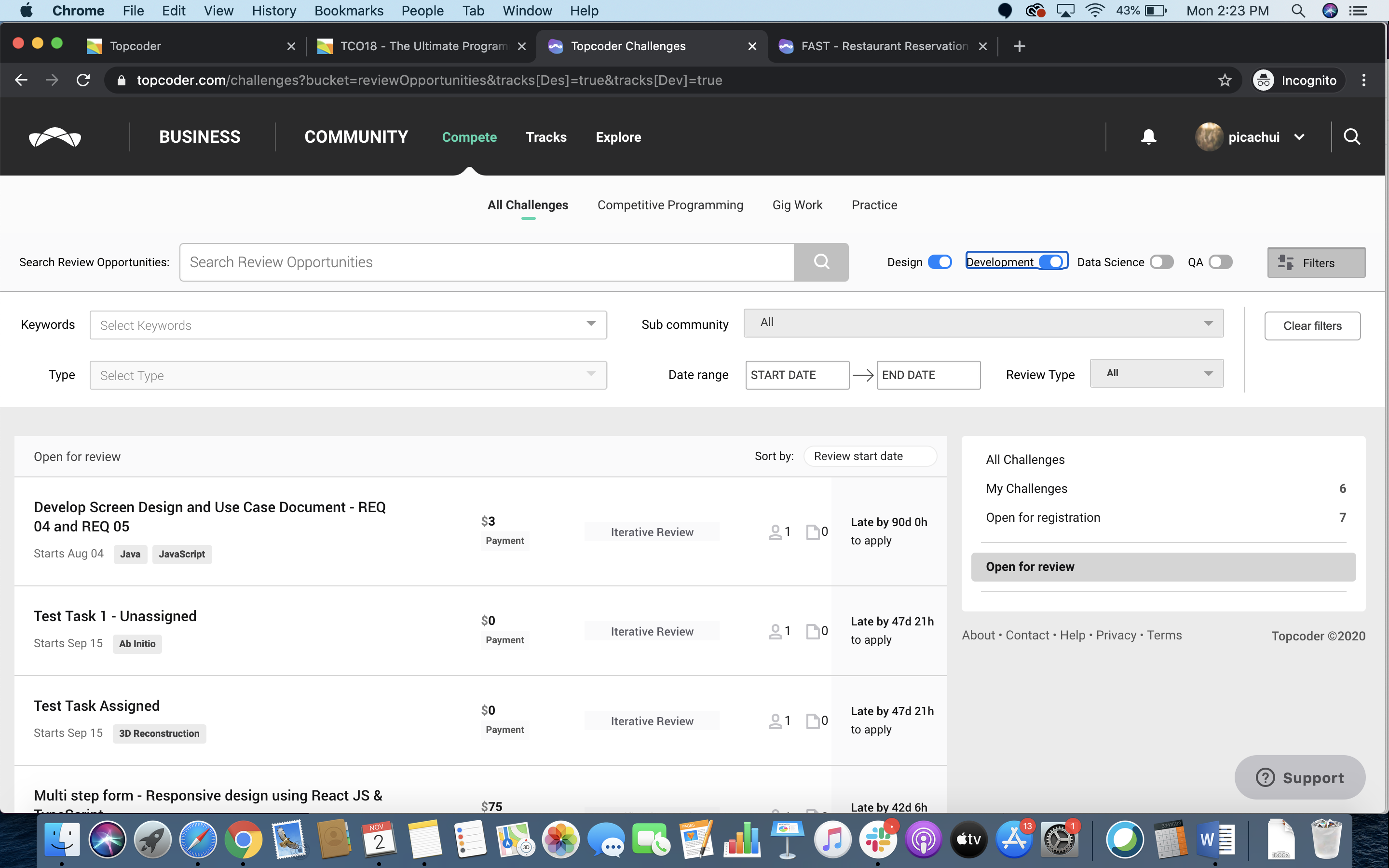Image resolution: width=1389 pixels, height=868 pixels.
Task: Open Safari from the dock
Action: (198, 839)
